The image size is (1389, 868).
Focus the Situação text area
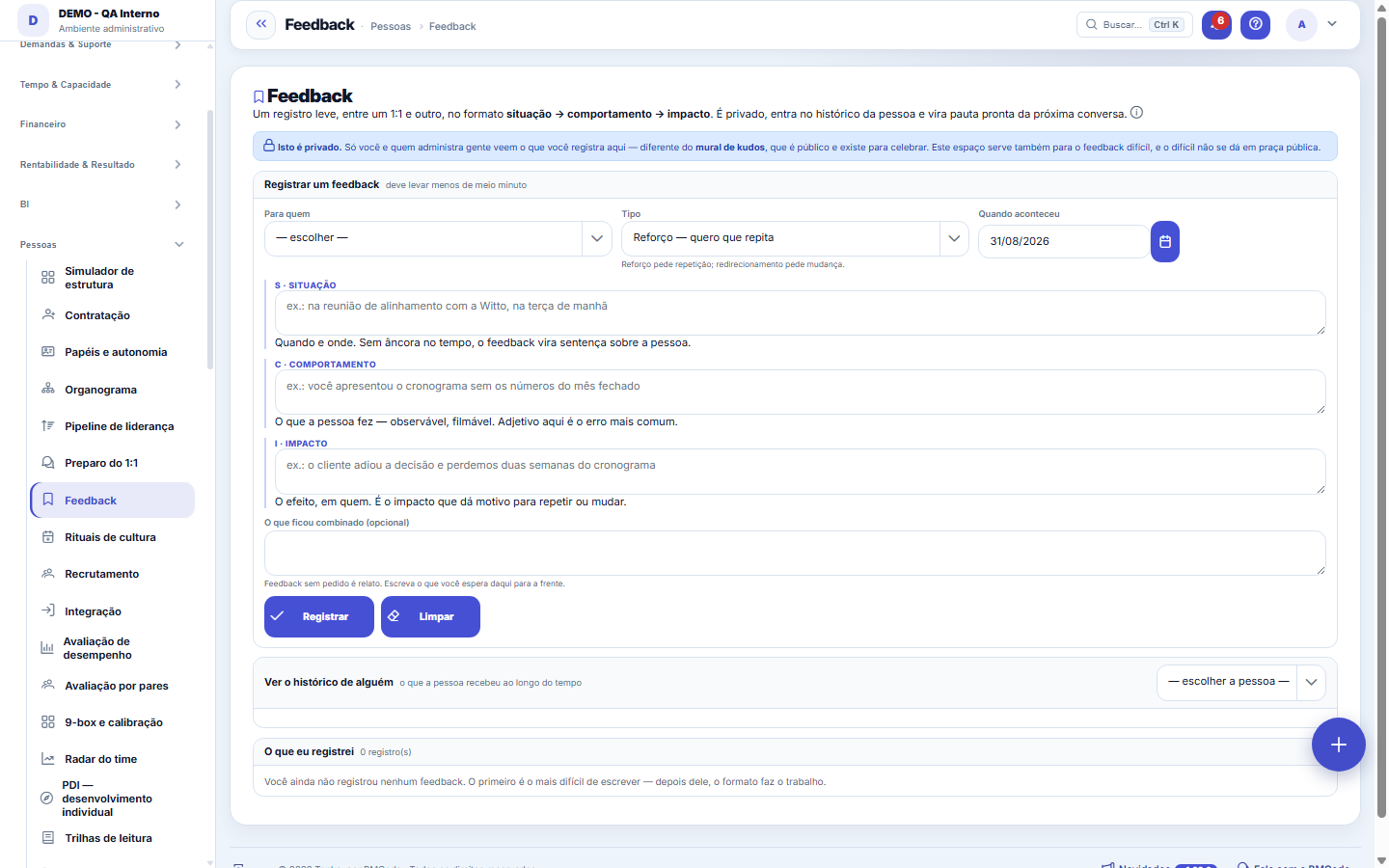click(795, 313)
